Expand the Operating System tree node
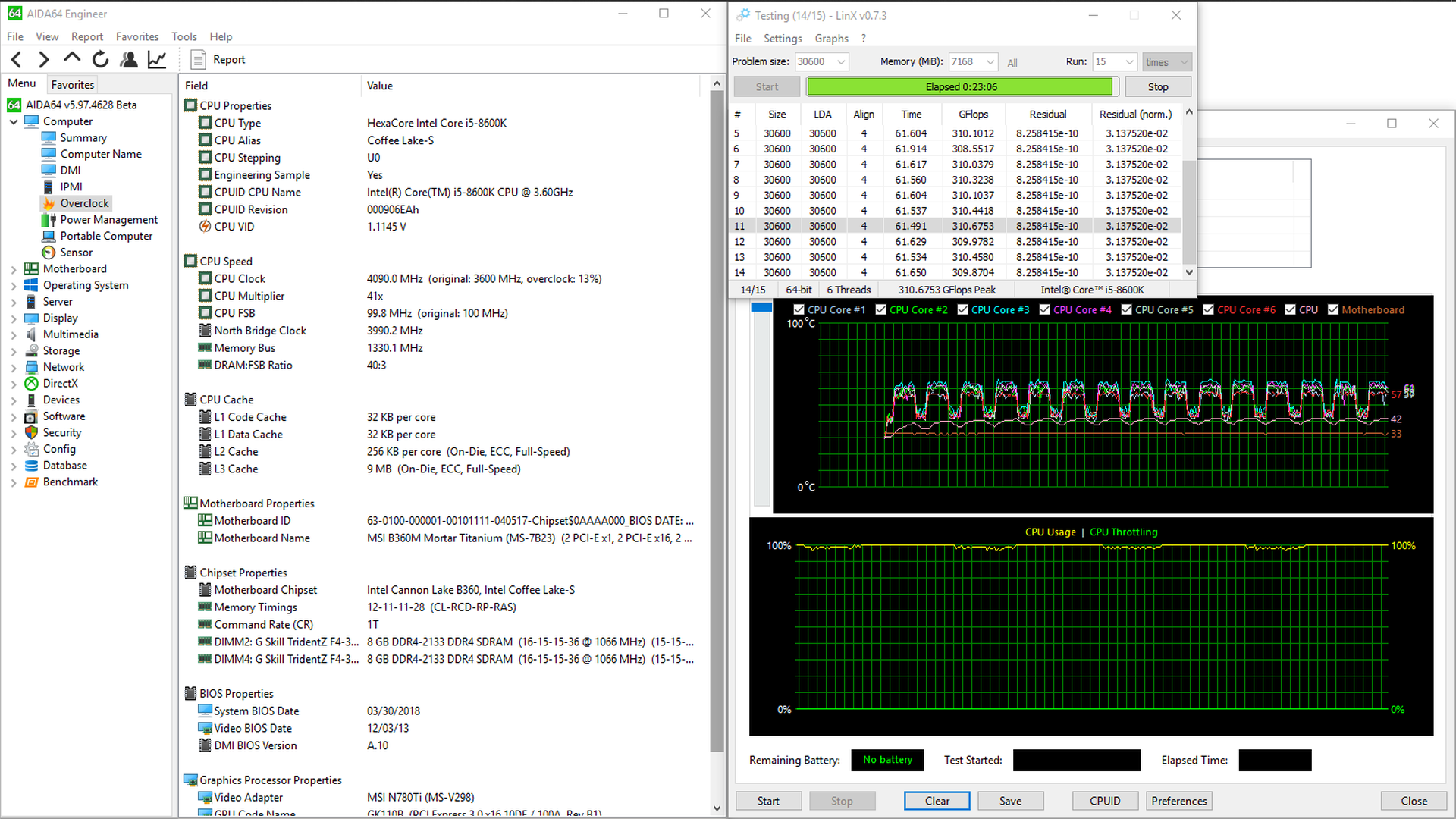The height and width of the screenshot is (819, 1456). (14, 286)
